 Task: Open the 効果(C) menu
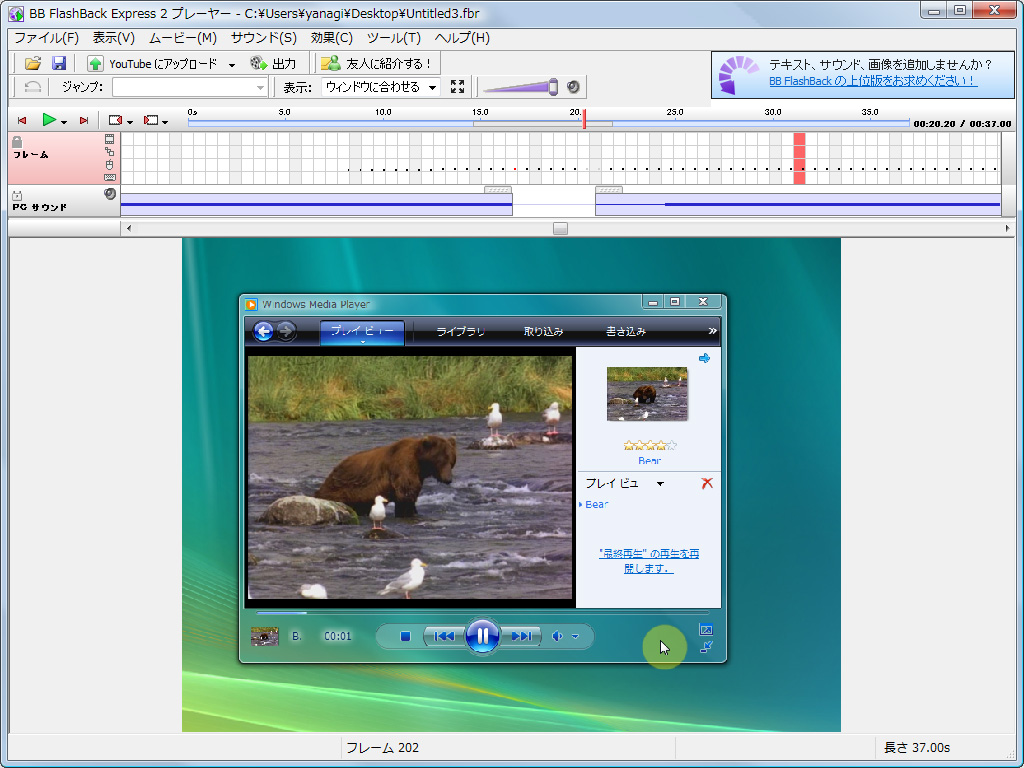click(x=332, y=38)
